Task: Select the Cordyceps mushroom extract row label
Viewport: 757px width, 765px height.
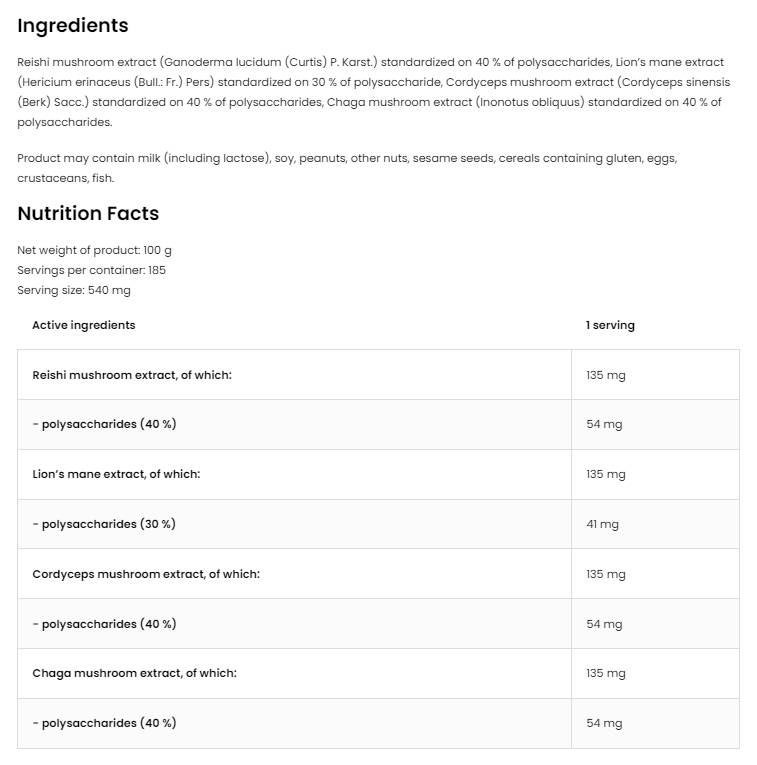Action: click(x=146, y=574)
